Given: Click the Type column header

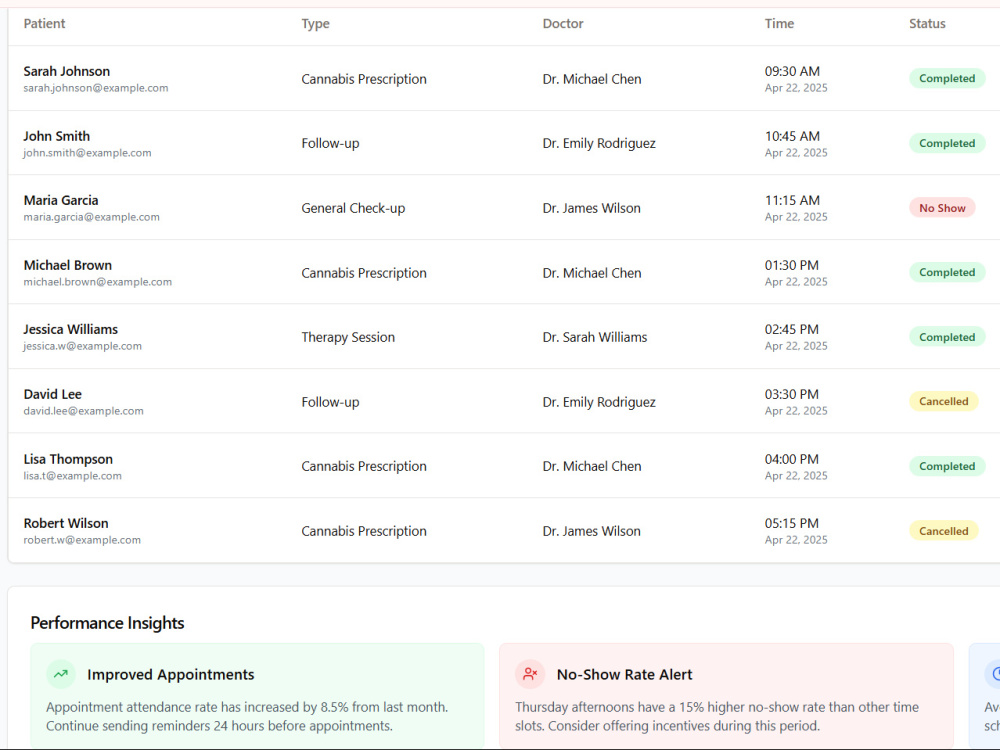Looking at the screenshot, I should pyautogui.click(x=316, y=24).
